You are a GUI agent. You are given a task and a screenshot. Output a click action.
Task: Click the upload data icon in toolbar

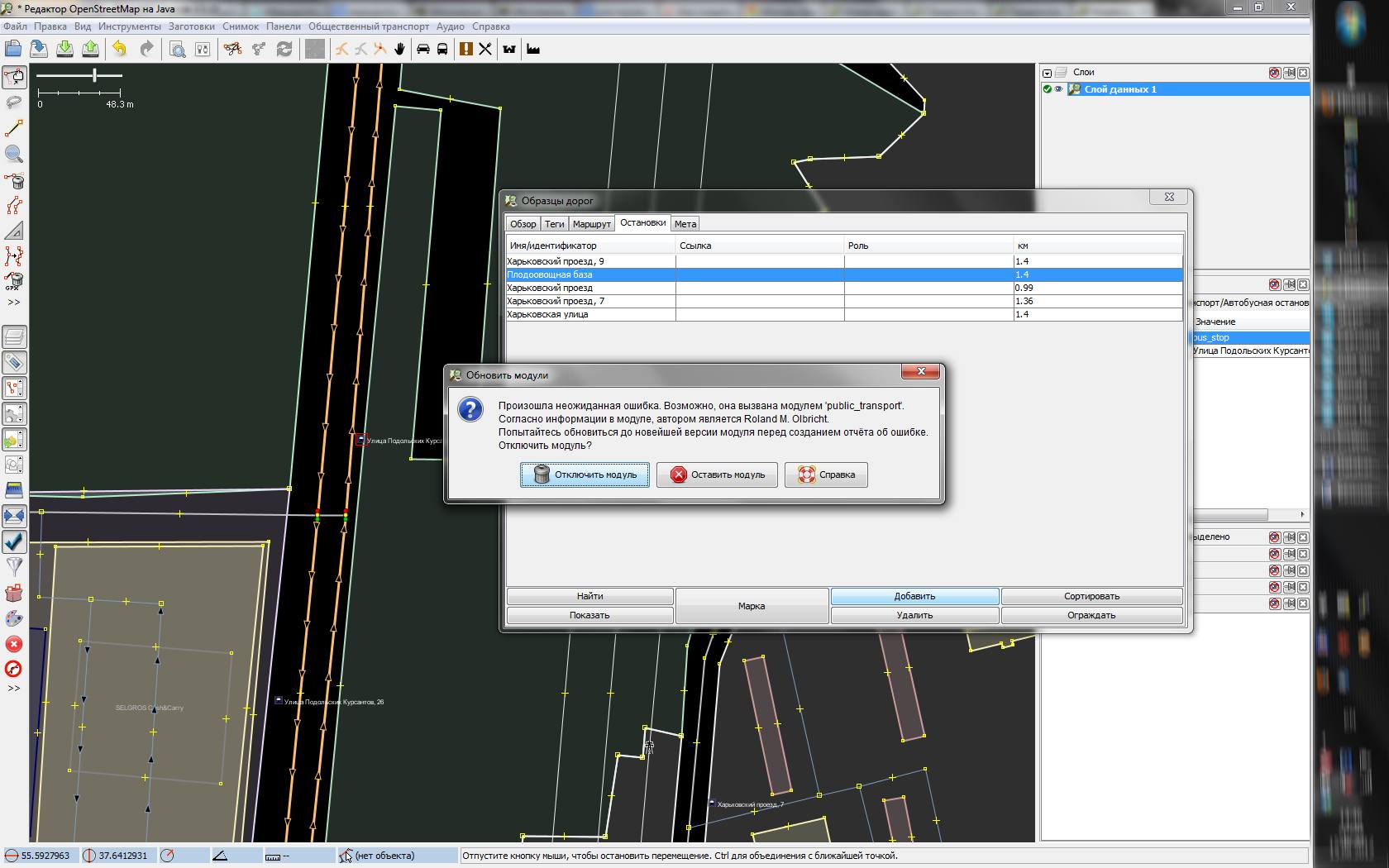click(x=91, y=49)
